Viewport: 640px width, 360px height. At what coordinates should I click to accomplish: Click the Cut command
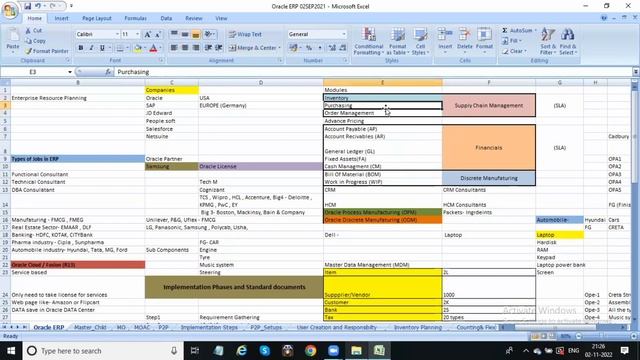33,31
